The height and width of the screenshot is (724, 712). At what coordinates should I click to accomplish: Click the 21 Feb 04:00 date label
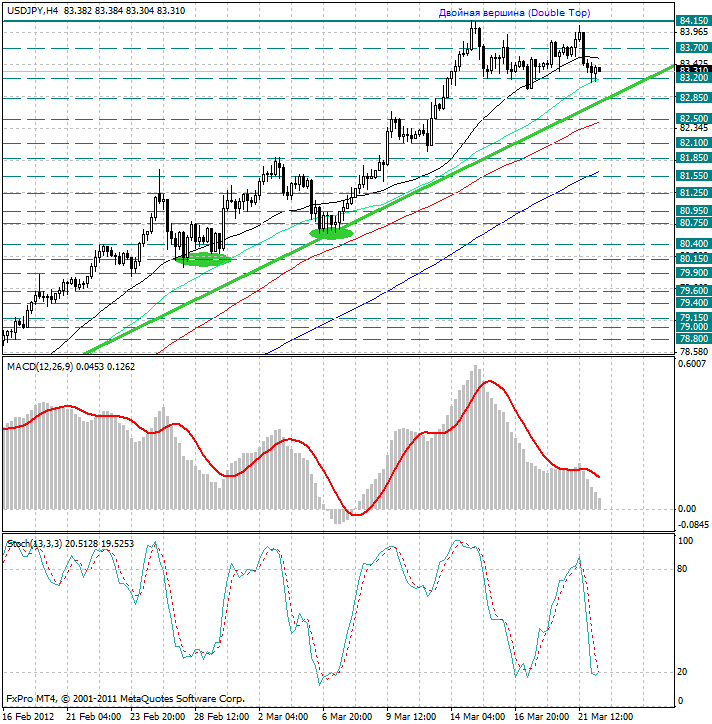click(94, 717)
